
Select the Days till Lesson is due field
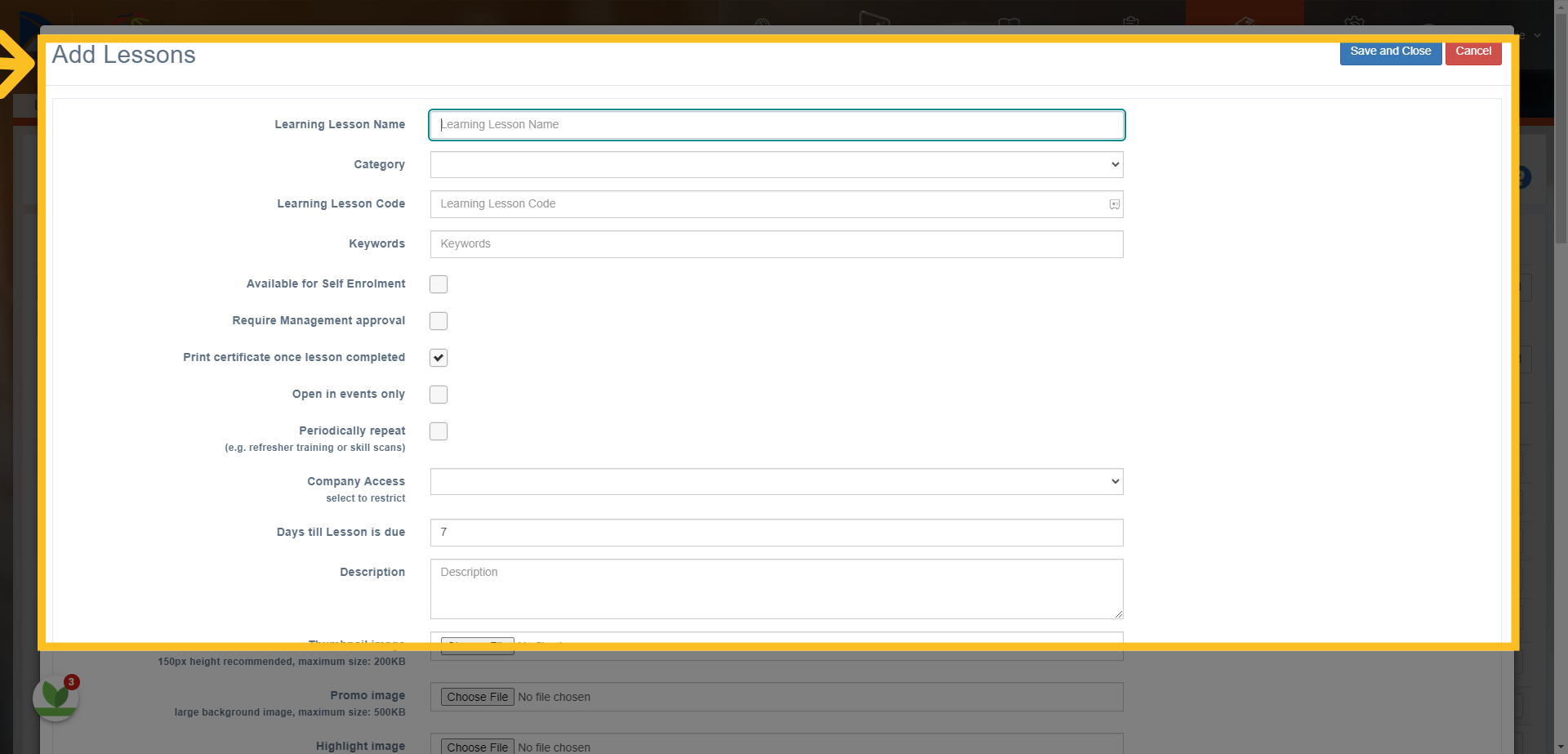pyautogui.click(x=777, y=533)
